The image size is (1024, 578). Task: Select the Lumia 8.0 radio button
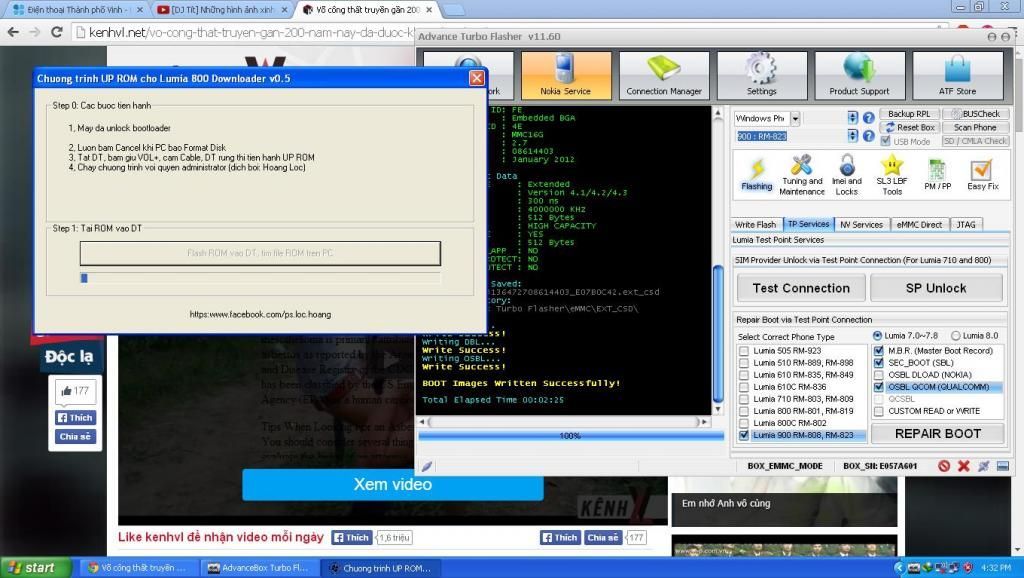pyautogui.click(x=956, y=336)
